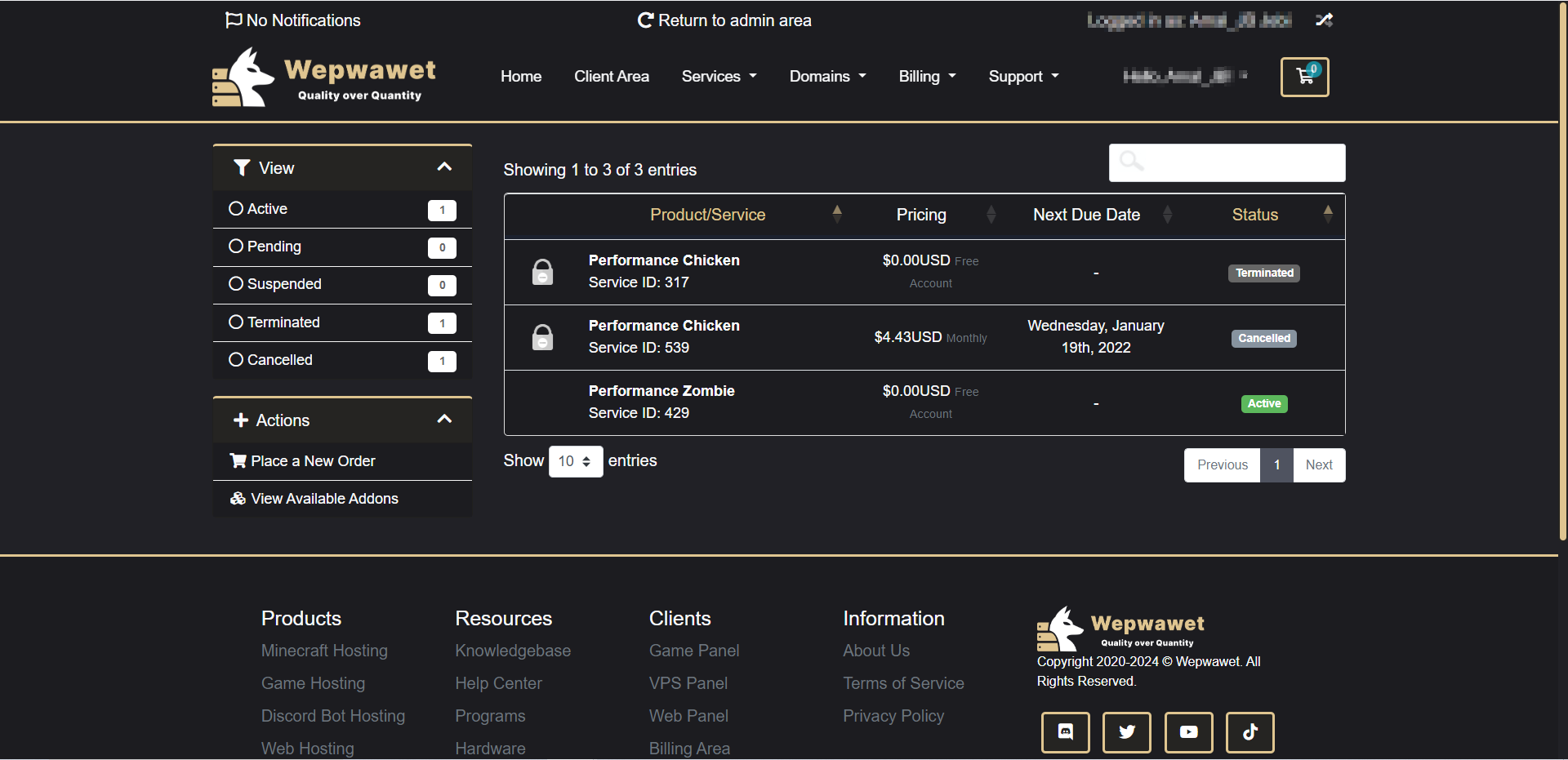Go to Client Area in navigation
Image resolution: width=1568 pixels, height=760 pixels.
click(x=612, y=76)
